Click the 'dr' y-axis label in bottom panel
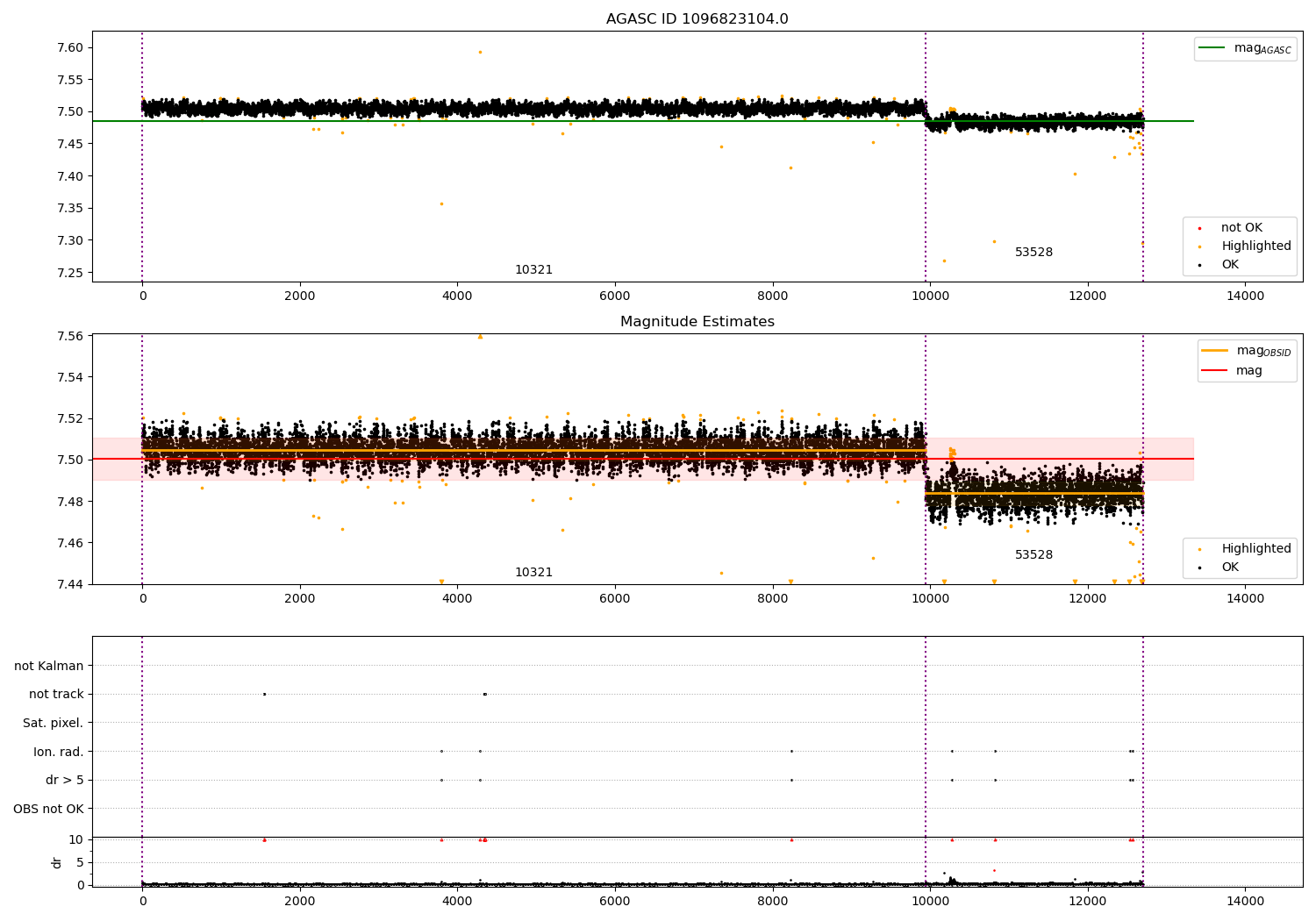1316x921 pixels. pyautogui.click(x=57, y=862)
